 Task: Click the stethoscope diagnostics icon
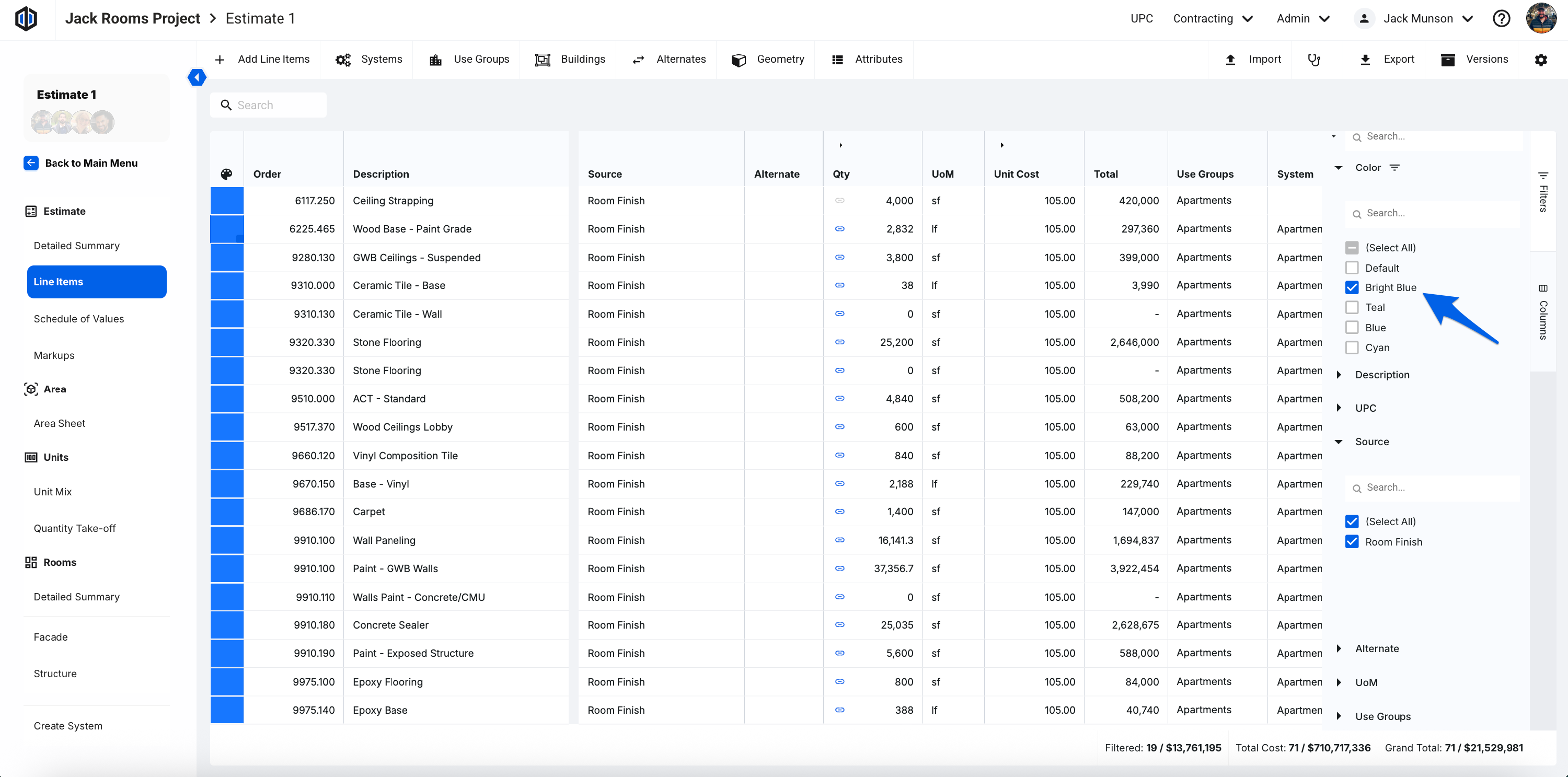1313,60
